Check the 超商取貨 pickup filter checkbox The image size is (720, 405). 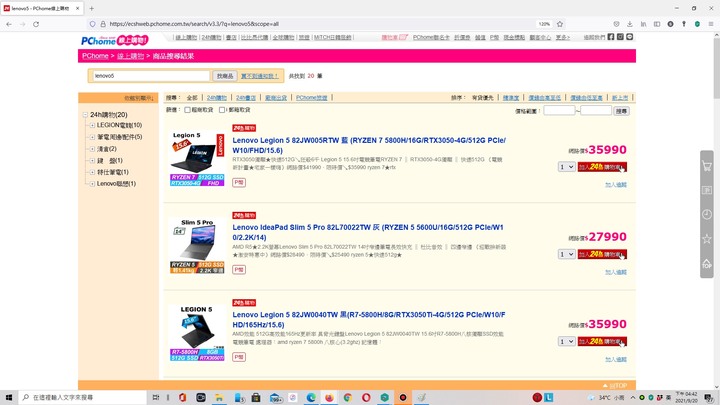(x=187, y=110)
